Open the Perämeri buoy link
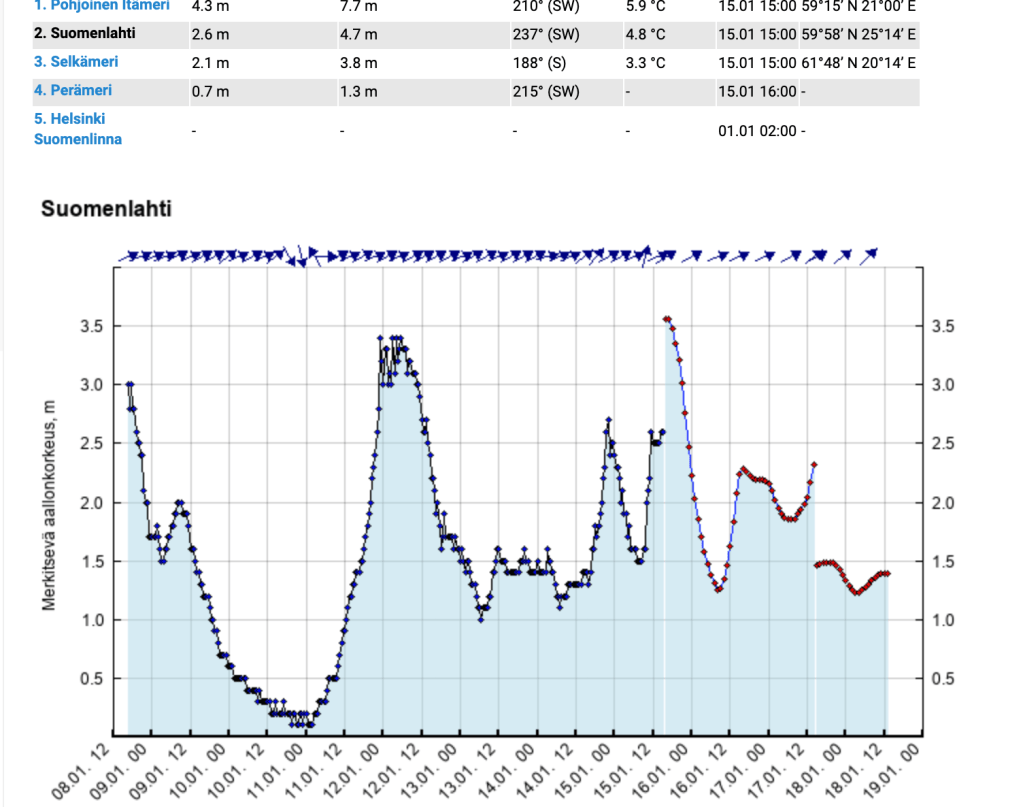The width and height of the screenshot is (1023, 807). [73, 91]
